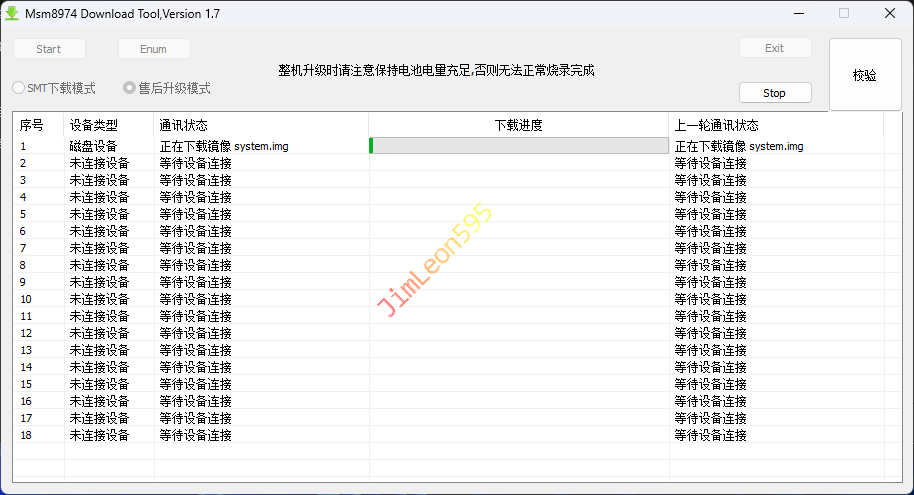Click the 下载进度 column header
The width and height of the screenshot is (914, 495).
click(518, 125)
